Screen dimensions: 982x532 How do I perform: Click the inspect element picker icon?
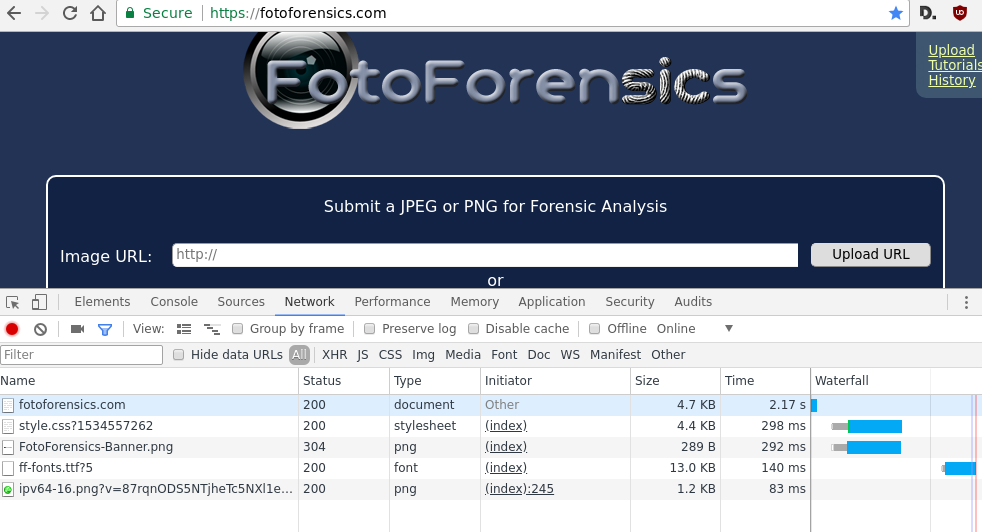(x=13, y=302)
